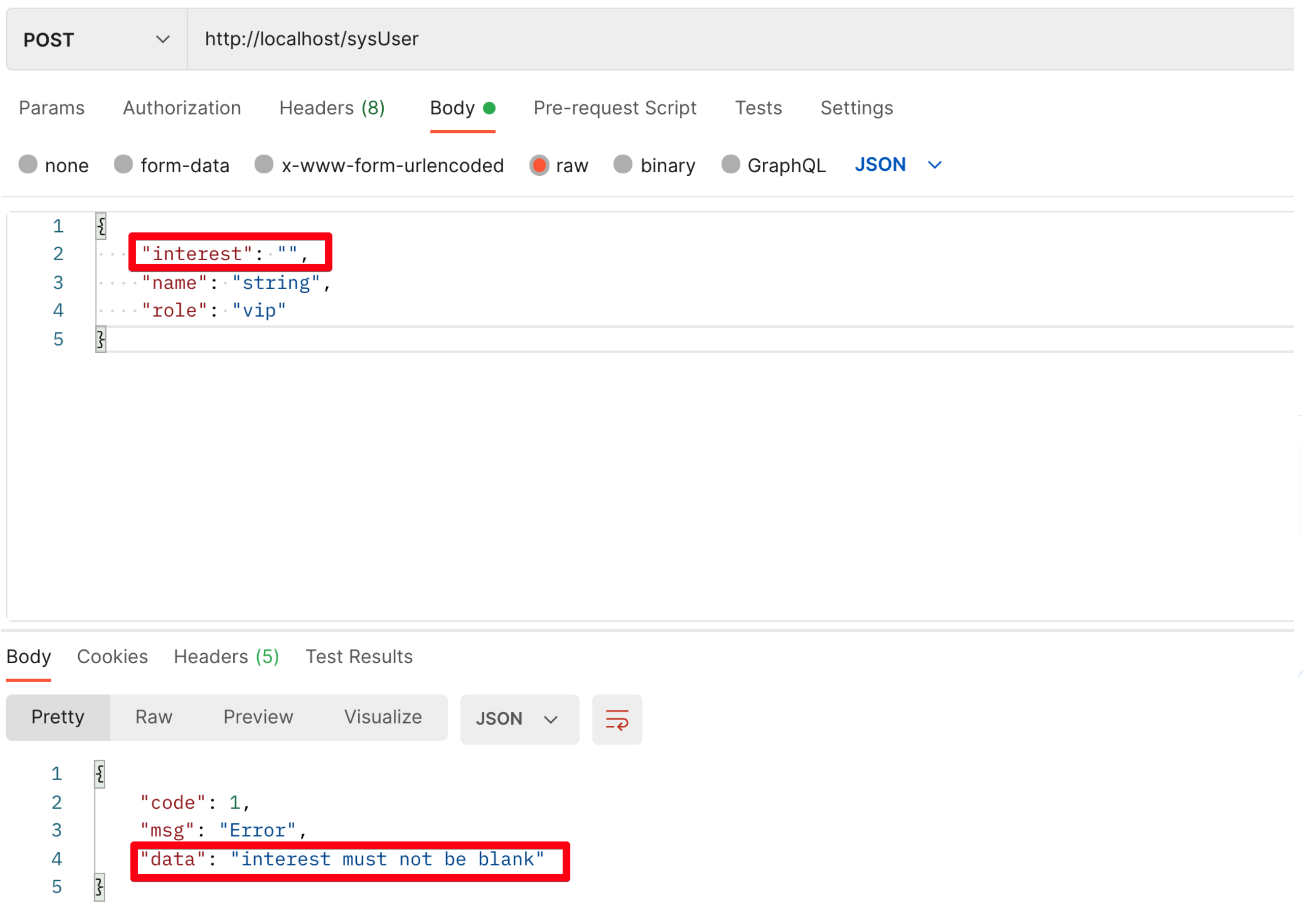Switch to response Cookies tab
Viewport: 1303px width, 924px height.
click(x=112, y=657)
